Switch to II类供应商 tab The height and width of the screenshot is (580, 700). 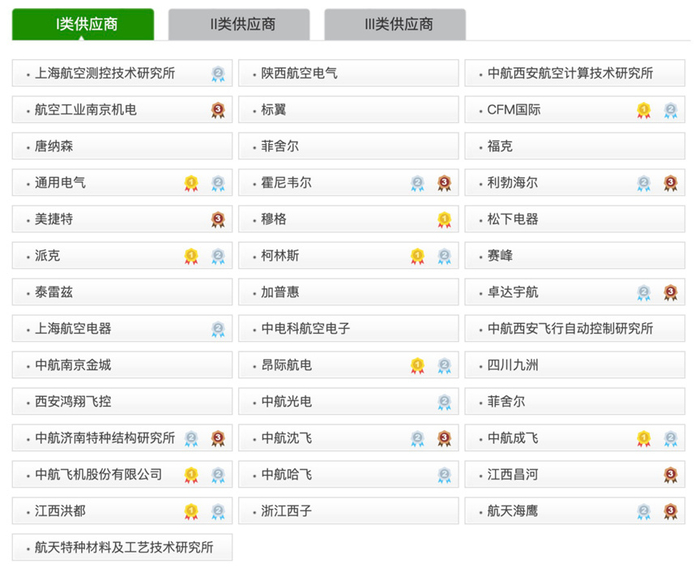point(238,24)
